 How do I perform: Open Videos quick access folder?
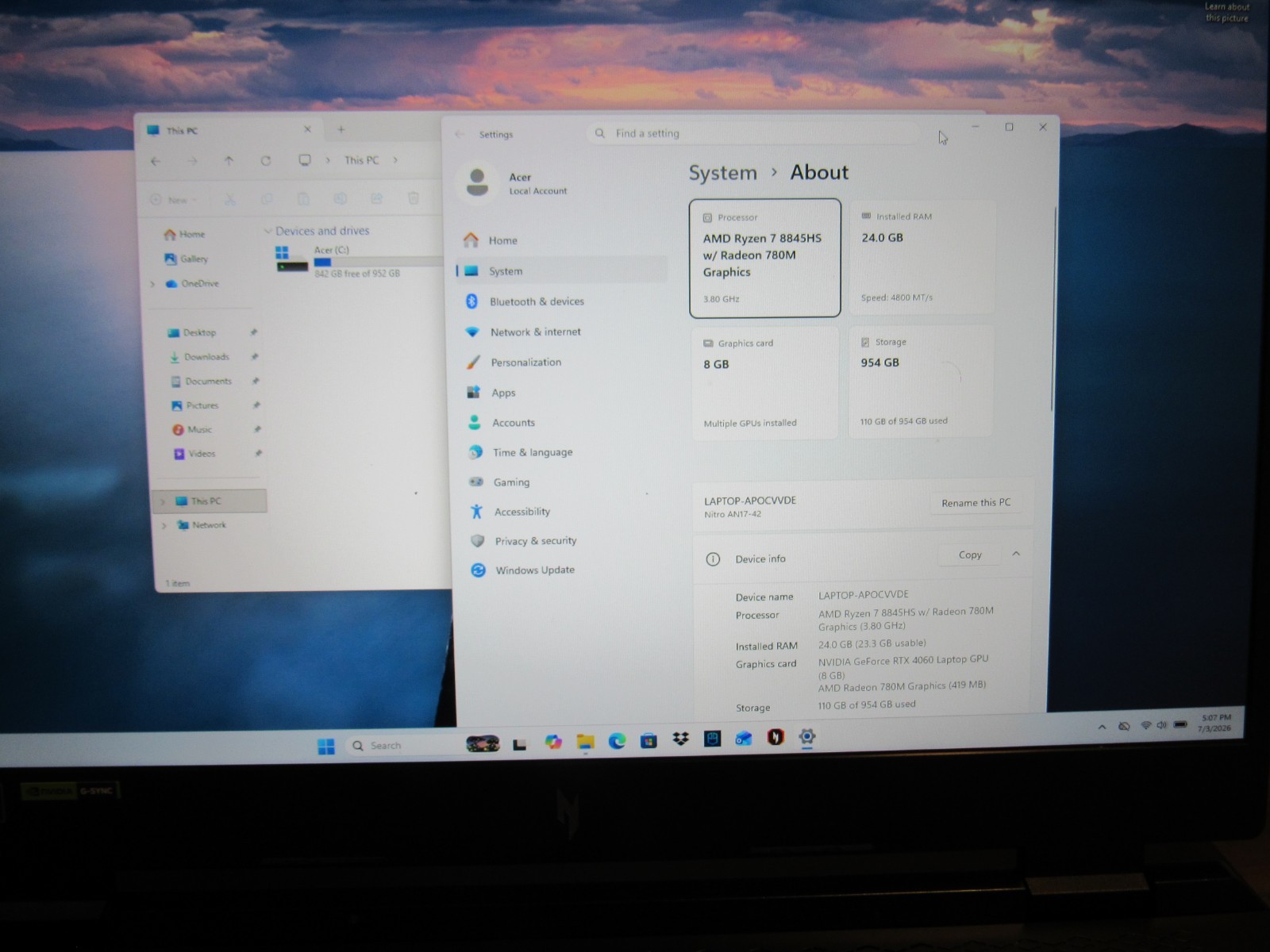point(194,454)
